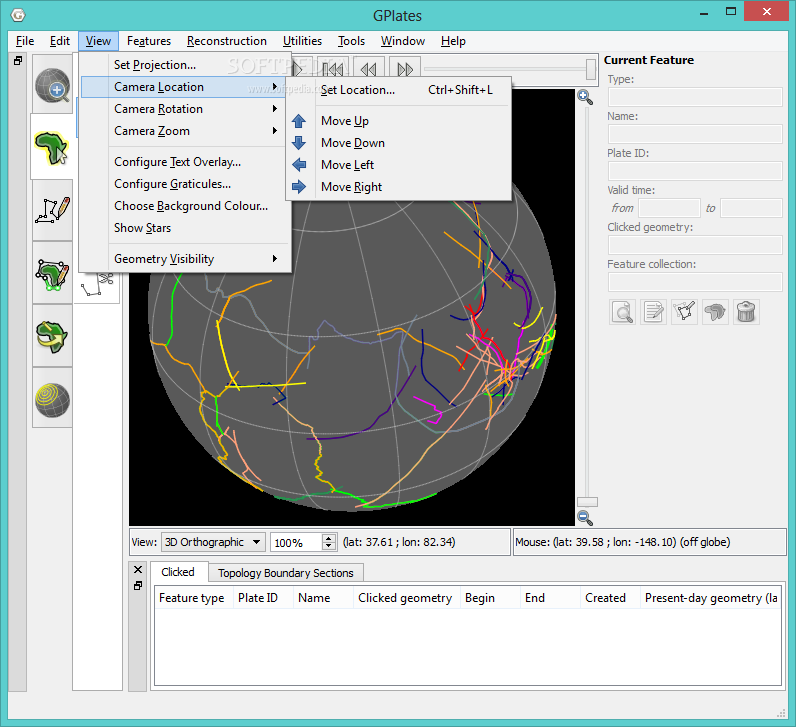Click zoom-in magnifier above zoom slider
The height and width of the screenshot is (727, 796).
(x=585, y=96)
